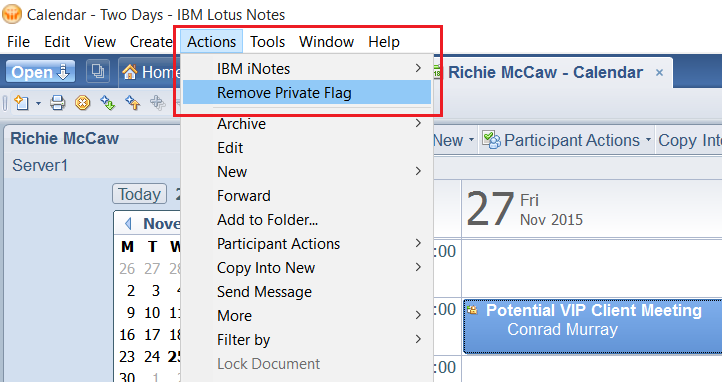Click the Richie McCaw navigator heading
Viewport: 722px width, 382px height.
tap(65, 138)
